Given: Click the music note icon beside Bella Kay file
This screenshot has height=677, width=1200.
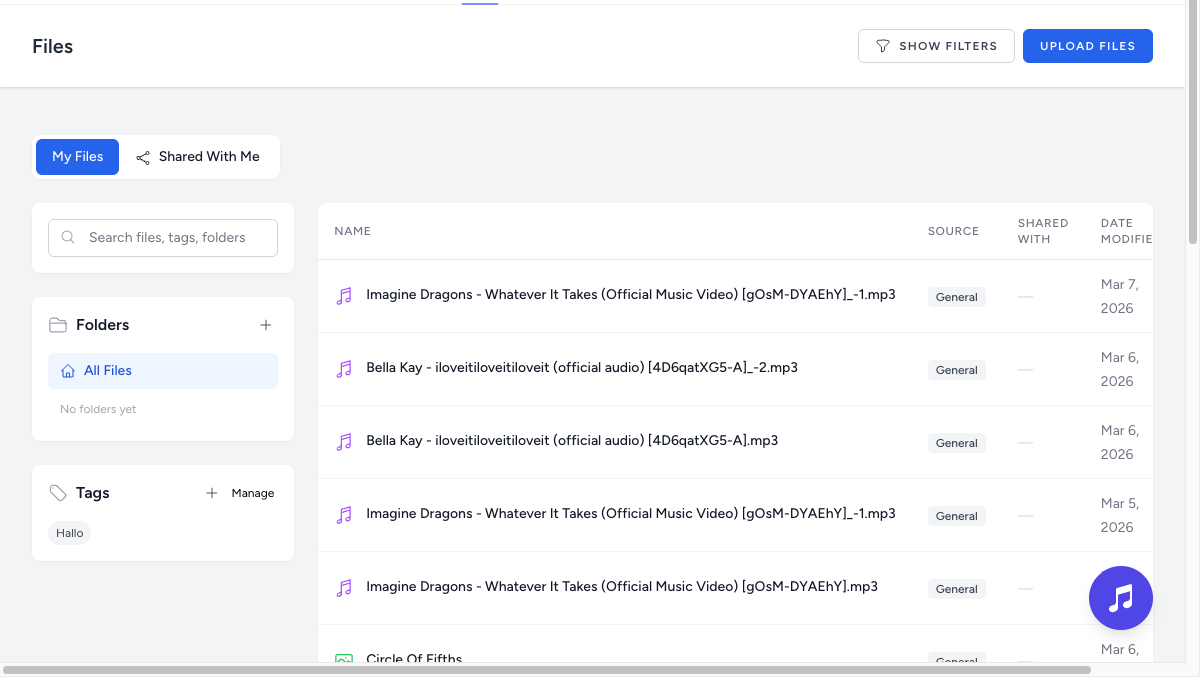Looking at the screenshot, I should point(344,368).
